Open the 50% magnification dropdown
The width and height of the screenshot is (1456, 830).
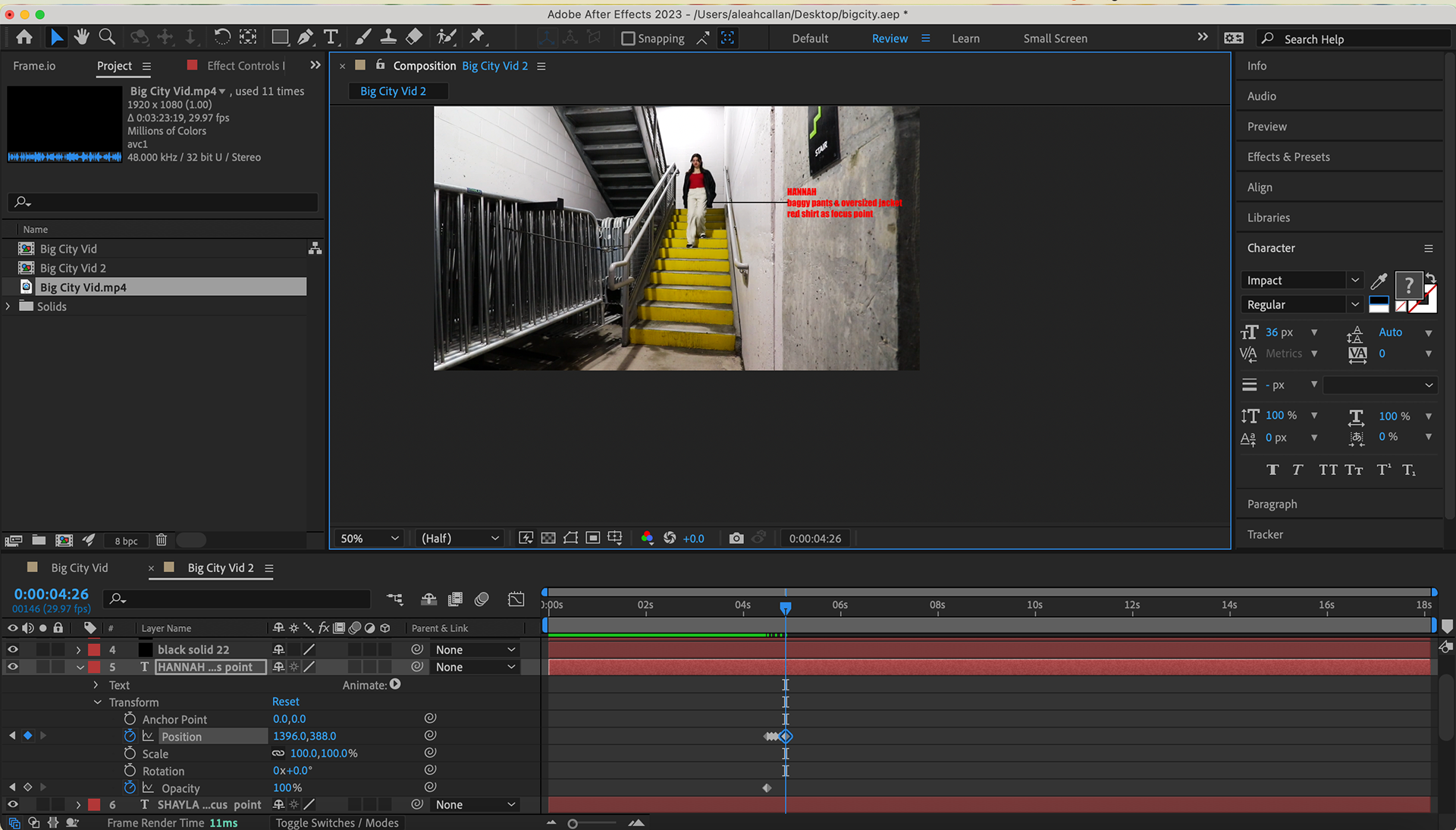pos(369,539)
